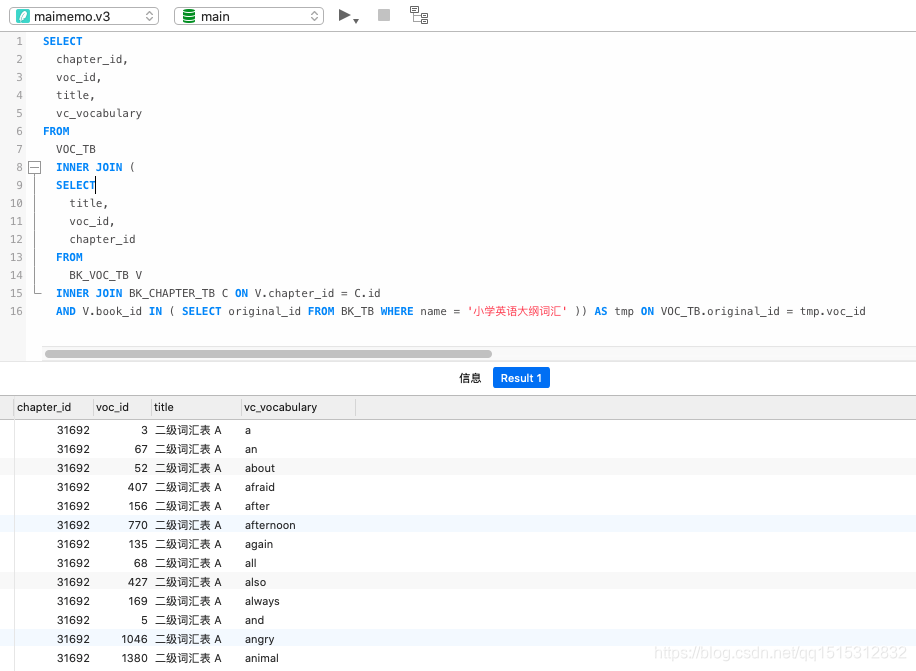The height and width of the screenshot is (671, 916).
Task: Select chapter_id 31692 in the 'after' row
Action: [x=73, y=506]
